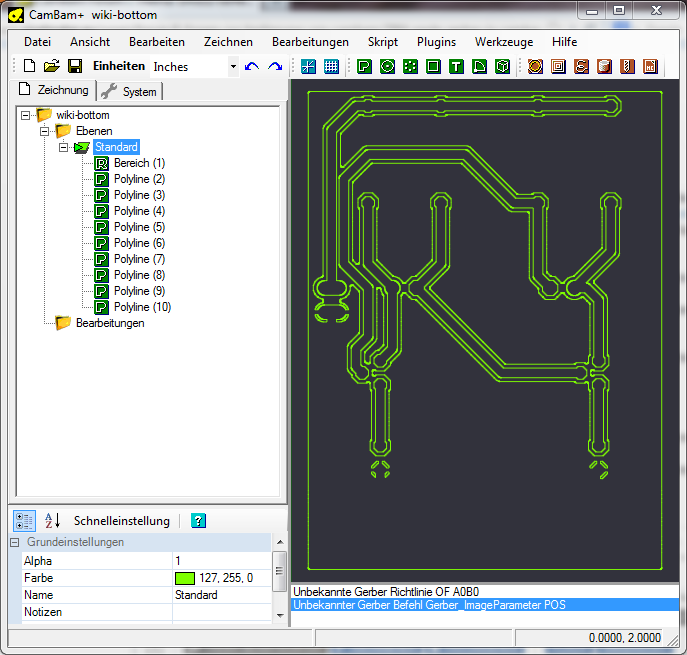Image resolution: width=687 pixels, height=655 pixels.
Task: Click the redo arrow
Action: point(274,66)
